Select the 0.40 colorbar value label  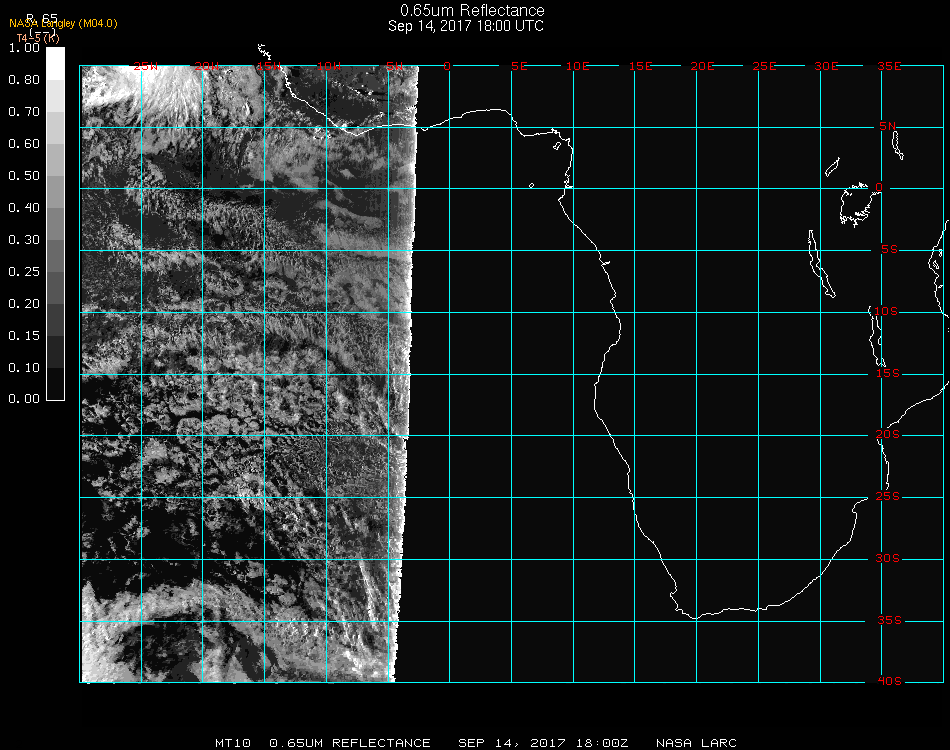[24, 208]
